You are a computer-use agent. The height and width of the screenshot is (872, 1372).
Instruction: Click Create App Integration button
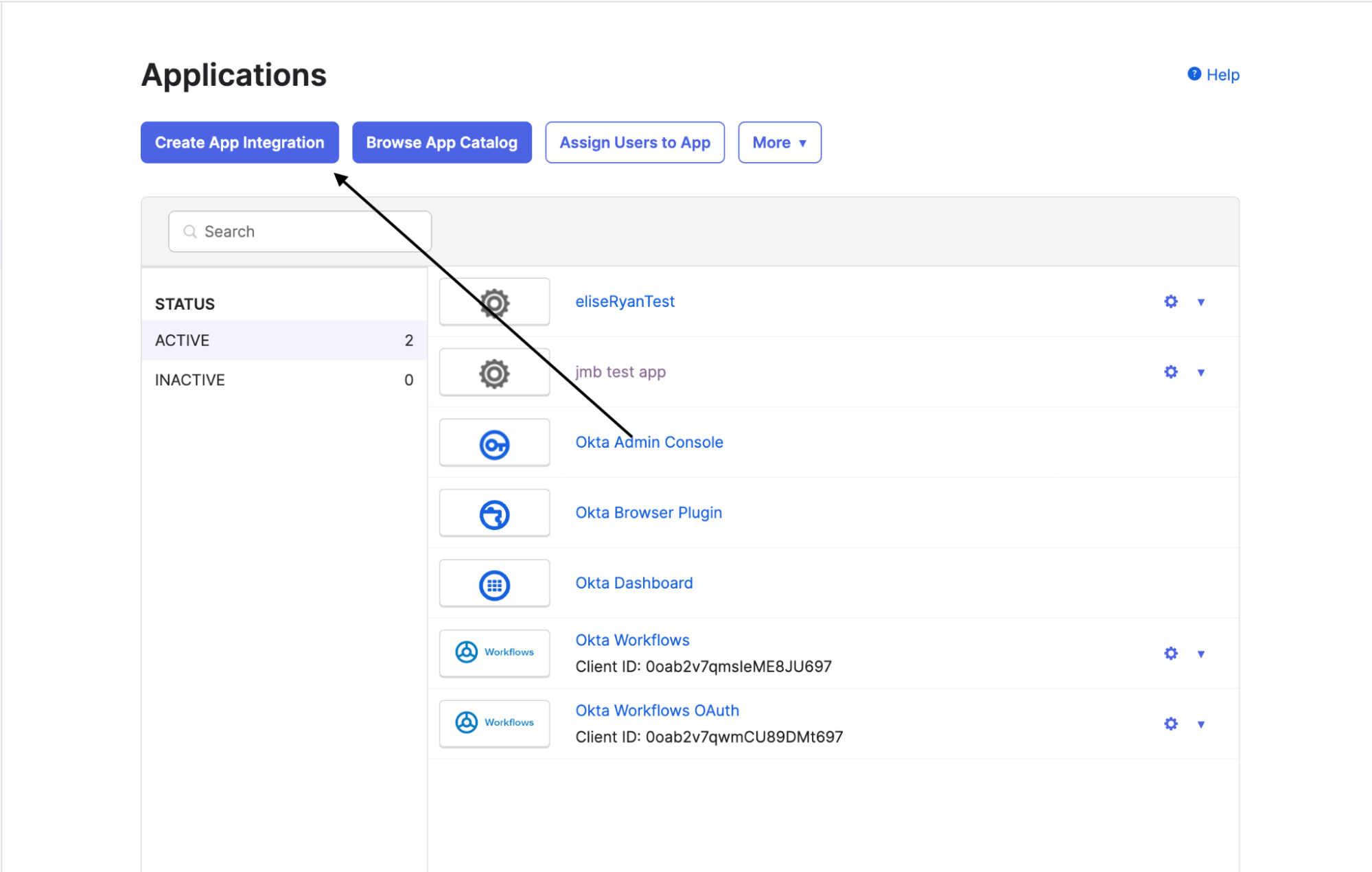point(240,142)
